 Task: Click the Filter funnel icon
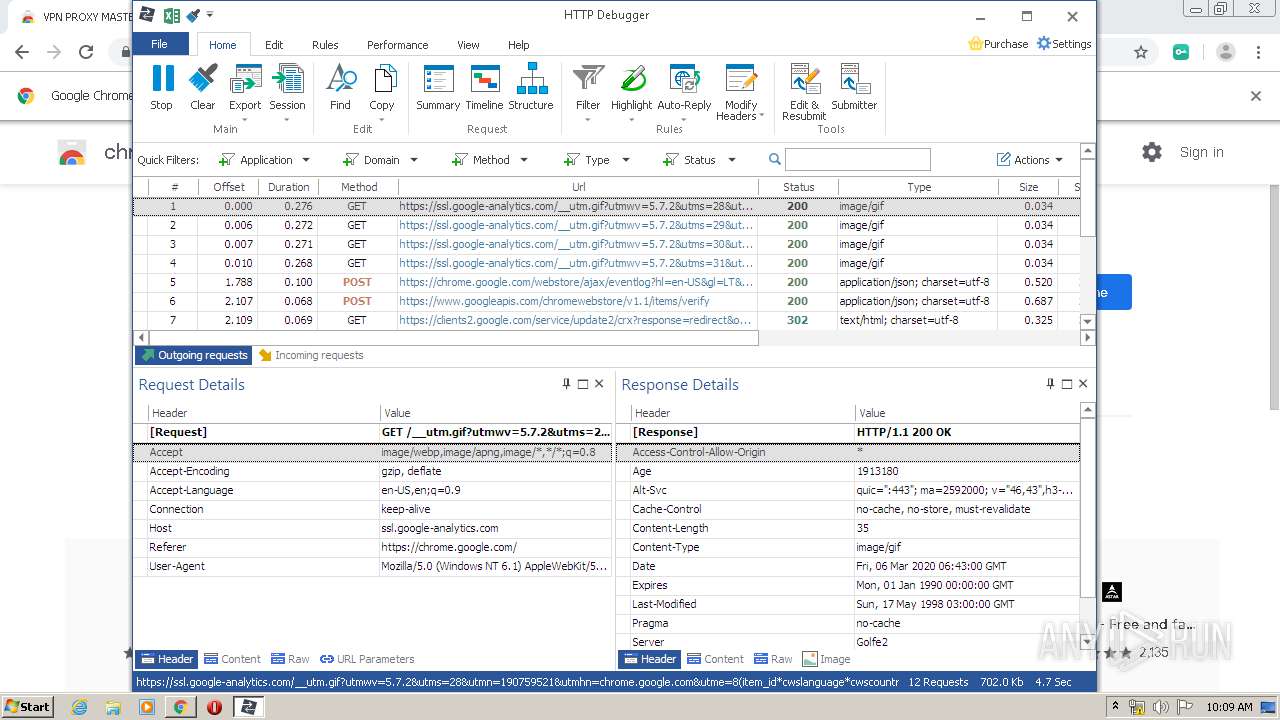click(588, 78)
